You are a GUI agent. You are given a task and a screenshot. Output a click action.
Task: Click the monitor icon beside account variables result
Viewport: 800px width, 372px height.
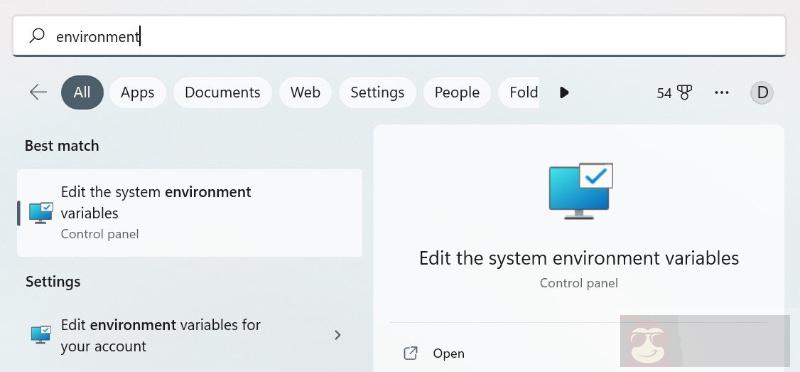point(41,335)
